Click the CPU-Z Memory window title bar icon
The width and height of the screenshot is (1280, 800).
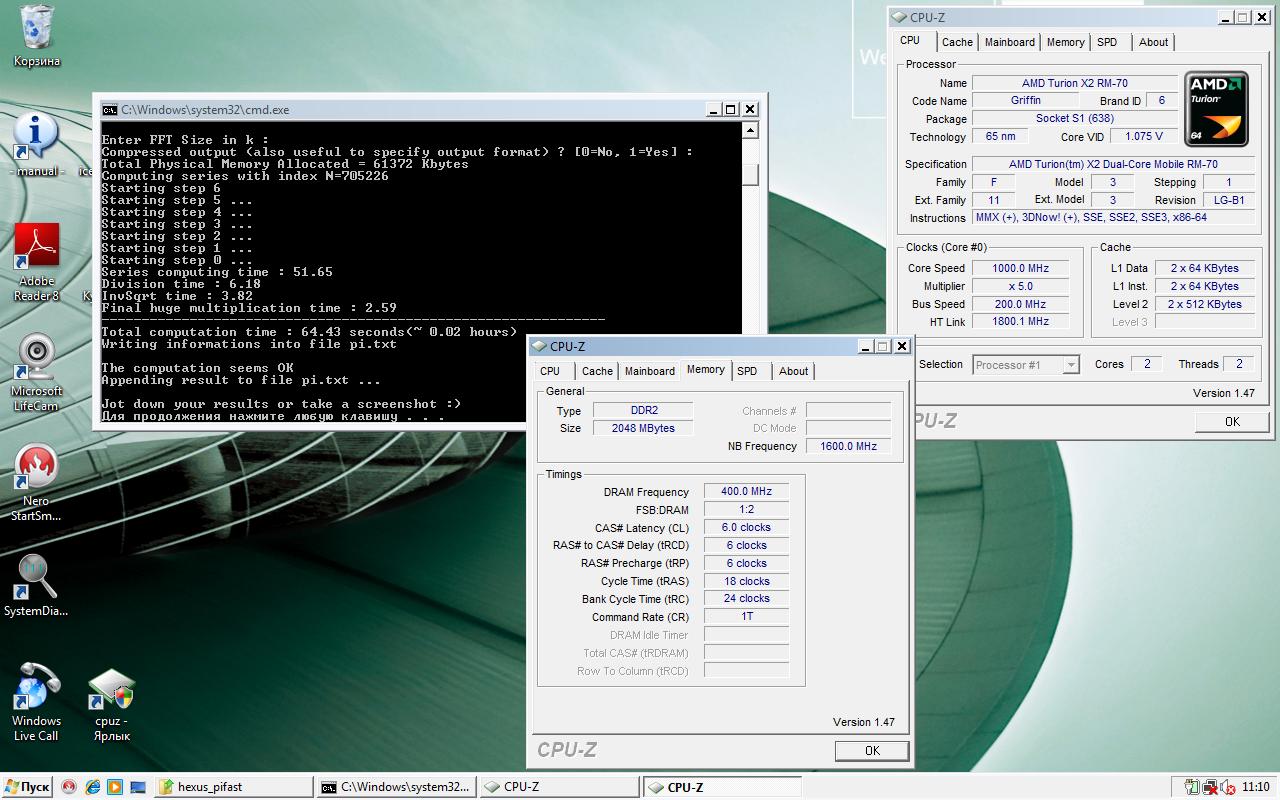tap(539, 346)
